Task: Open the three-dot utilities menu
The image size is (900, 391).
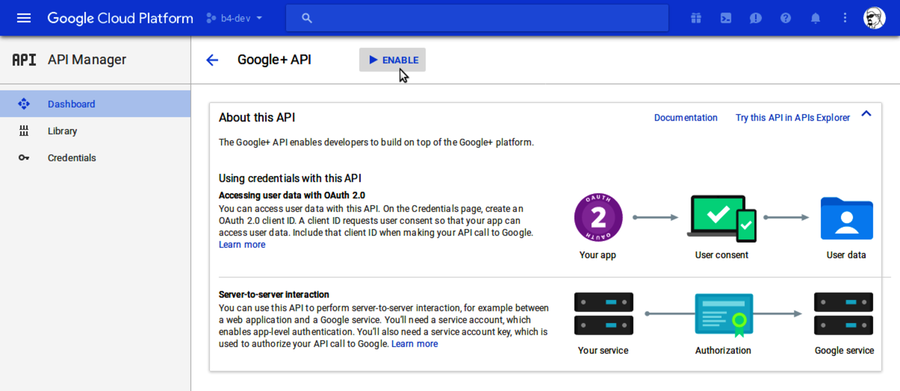Action: tap(845, 18)
